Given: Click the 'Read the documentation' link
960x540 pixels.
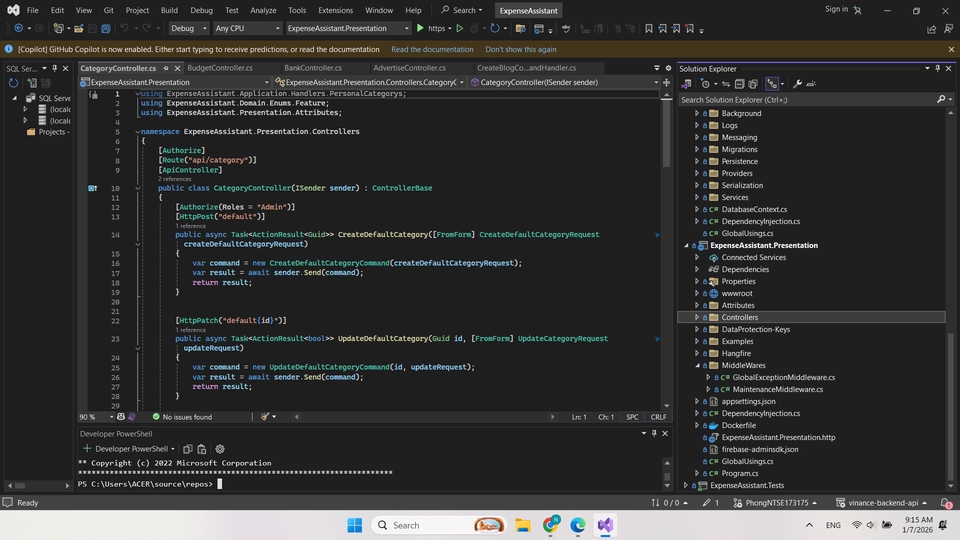Looking at the screenshot, I should (x=432, y=49).
